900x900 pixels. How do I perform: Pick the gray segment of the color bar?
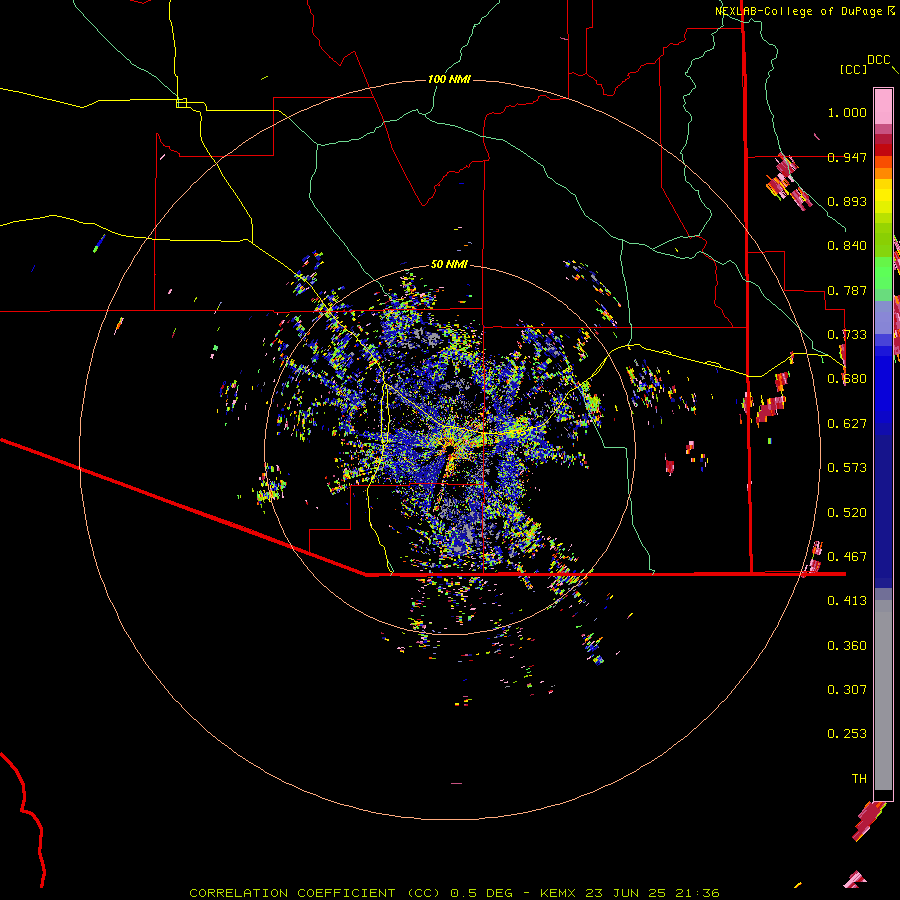click(x=883, y=695)
